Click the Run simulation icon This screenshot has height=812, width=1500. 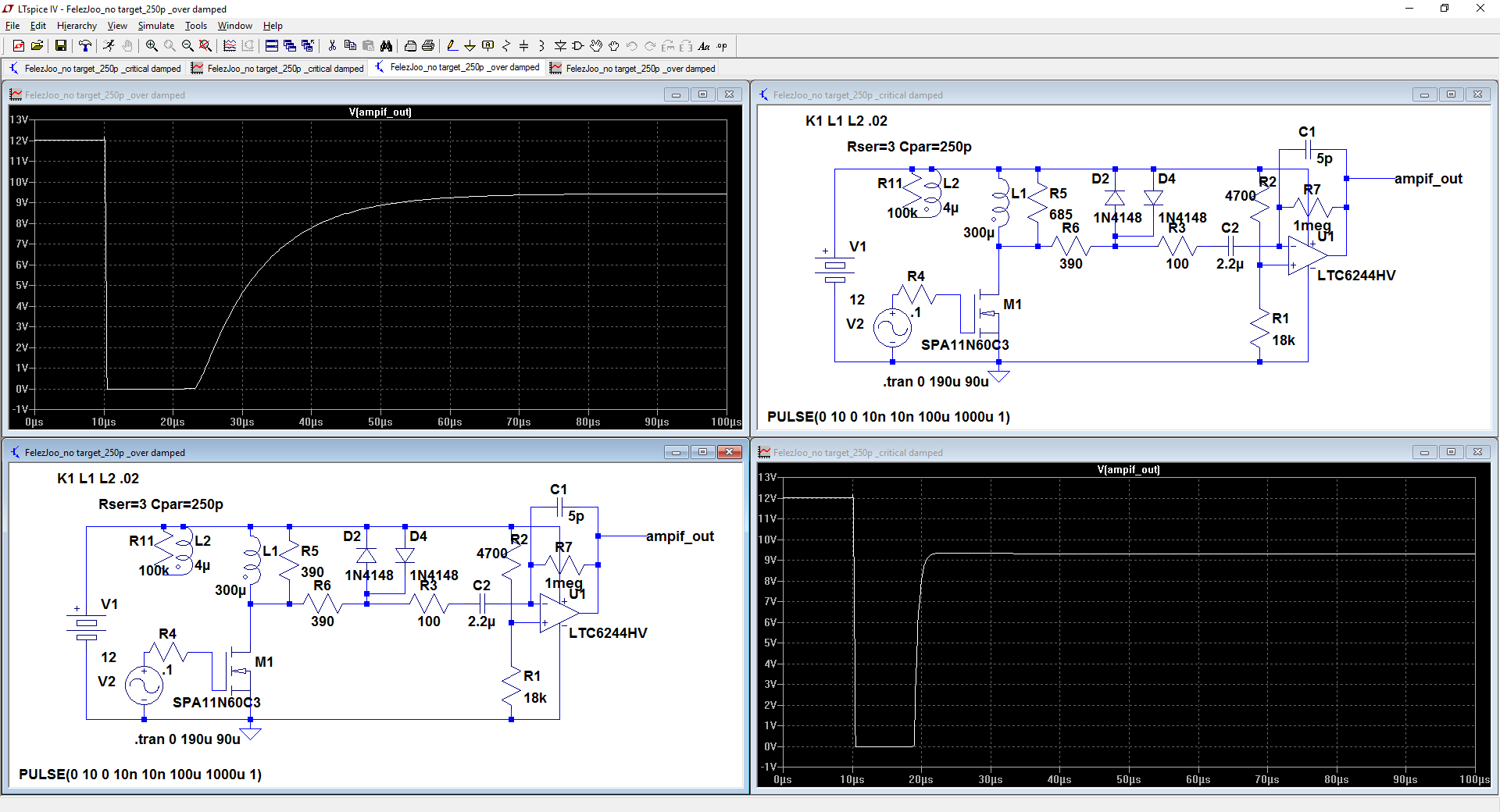pyautogui.click(x=109, y=46)
